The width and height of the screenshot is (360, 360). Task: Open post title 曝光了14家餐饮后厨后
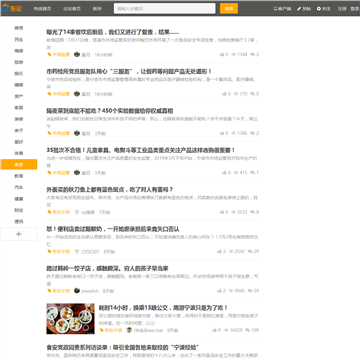[x=113, y=32]
